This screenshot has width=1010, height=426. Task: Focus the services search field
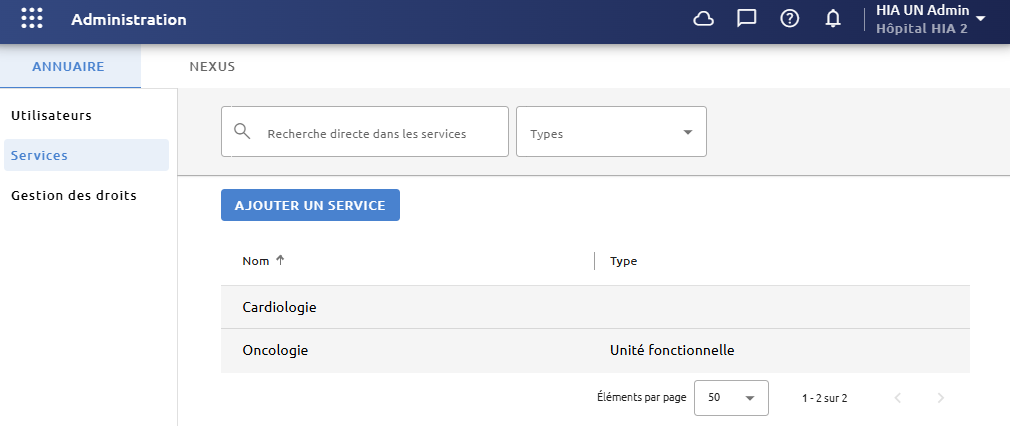point(365,131)
